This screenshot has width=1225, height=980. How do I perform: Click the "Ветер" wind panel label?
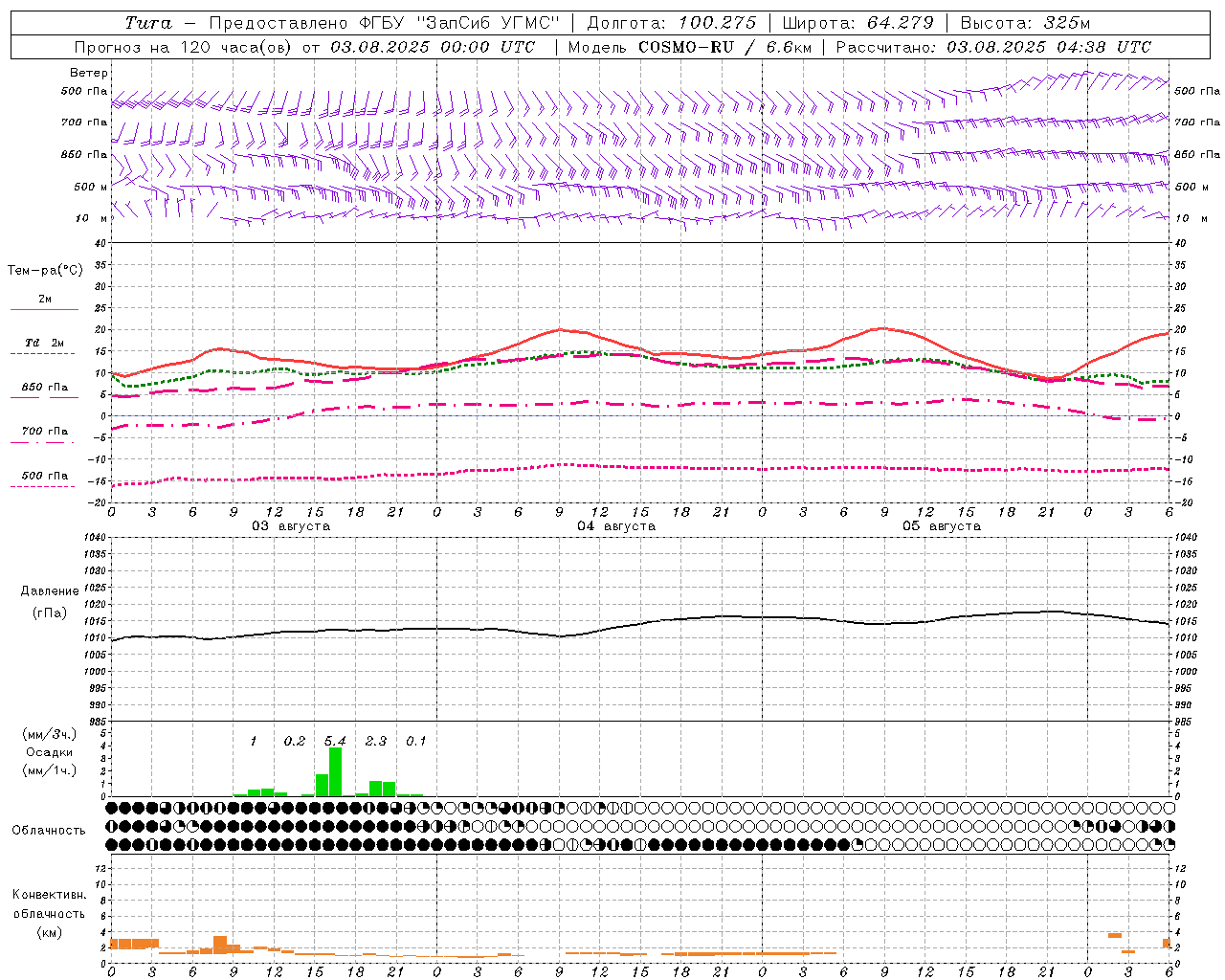coord(89,73)
